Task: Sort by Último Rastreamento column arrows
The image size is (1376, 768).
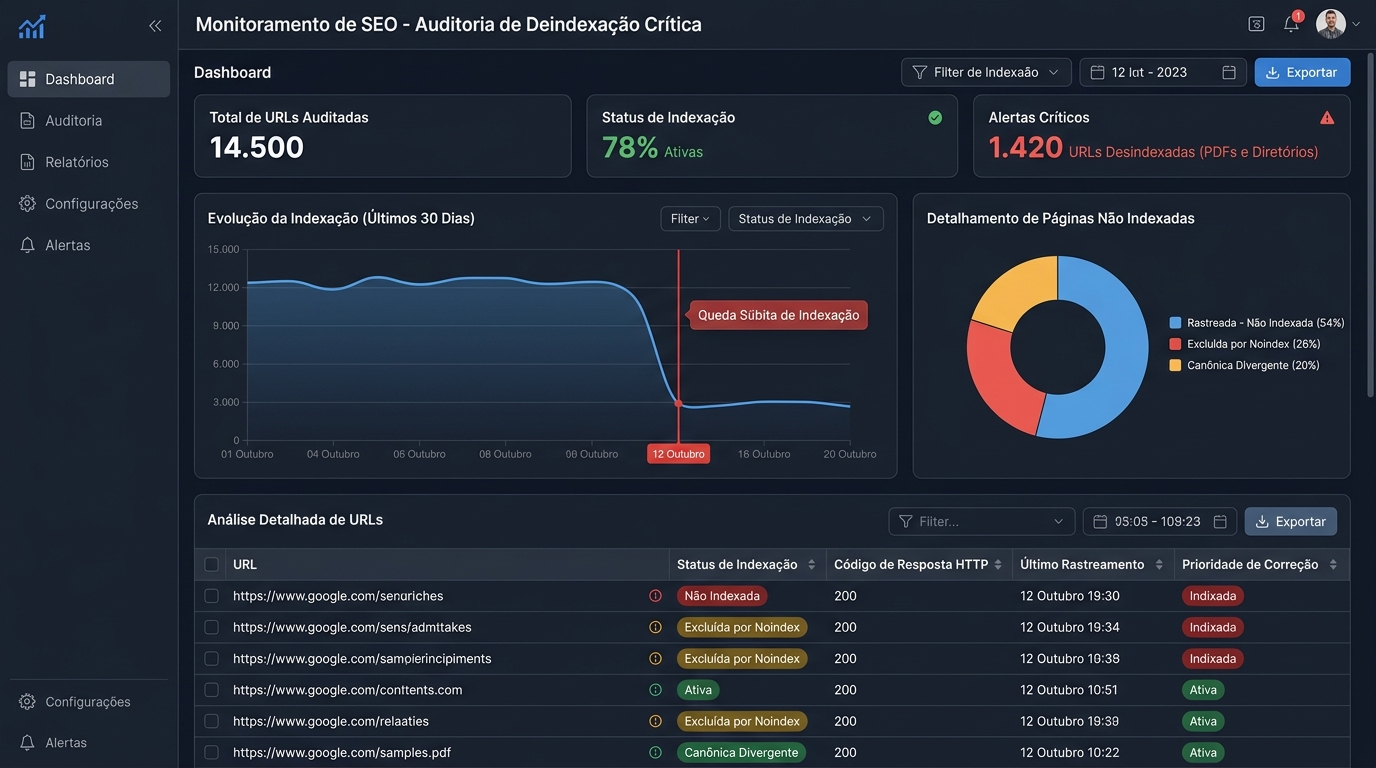Action: (1159, 565)
